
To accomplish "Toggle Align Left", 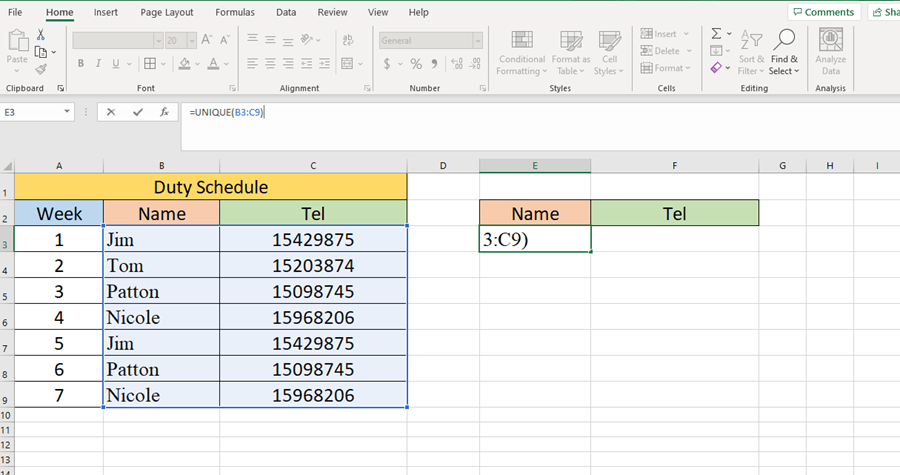I will (x=253, y=64).
